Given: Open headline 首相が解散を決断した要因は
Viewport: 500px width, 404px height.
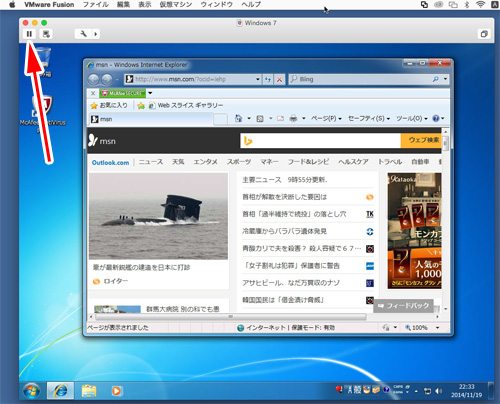Looking at the screenshot, I should click(x=284, y=197).
